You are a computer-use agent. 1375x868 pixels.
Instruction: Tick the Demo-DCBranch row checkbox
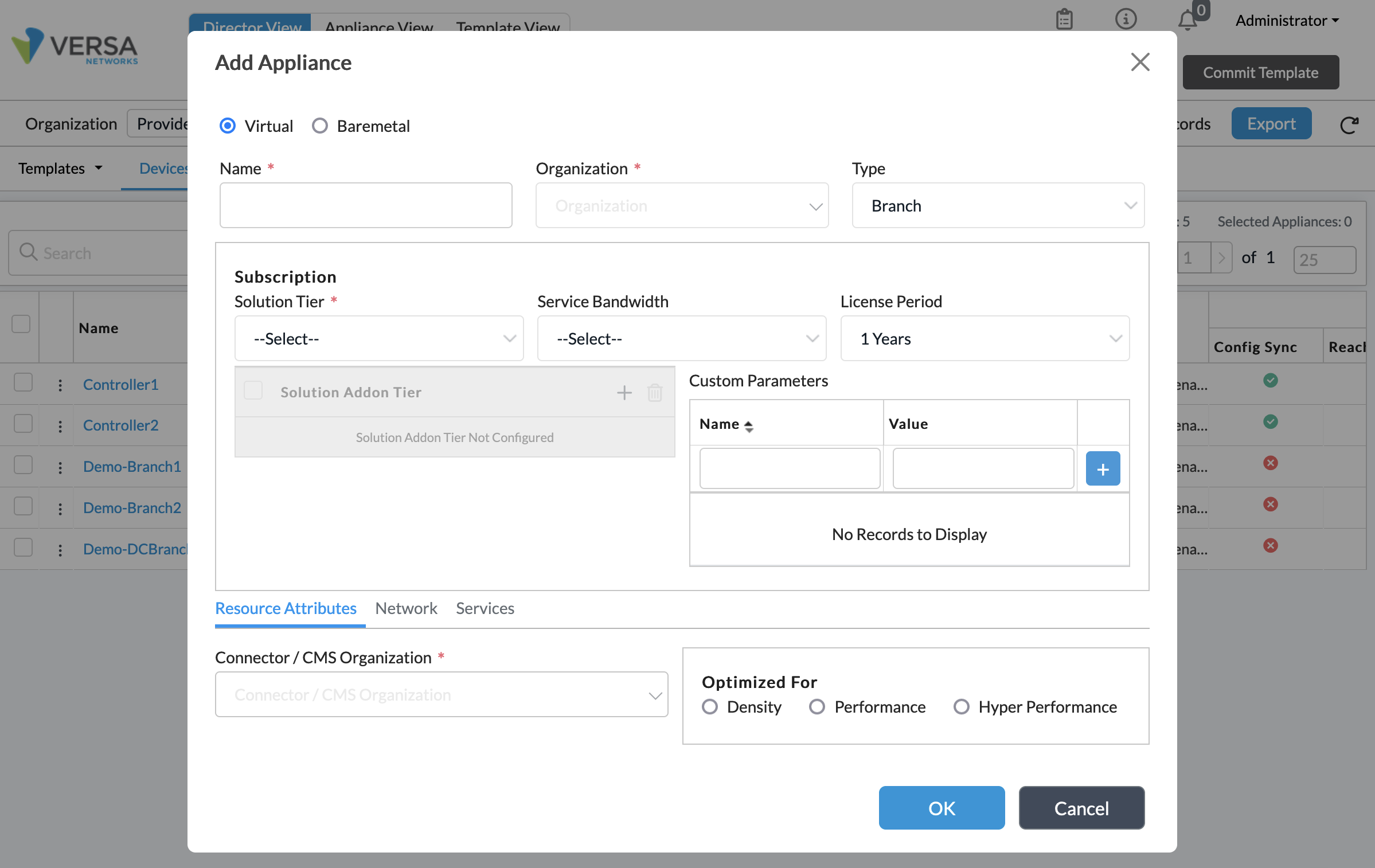(x=23, y=547)
